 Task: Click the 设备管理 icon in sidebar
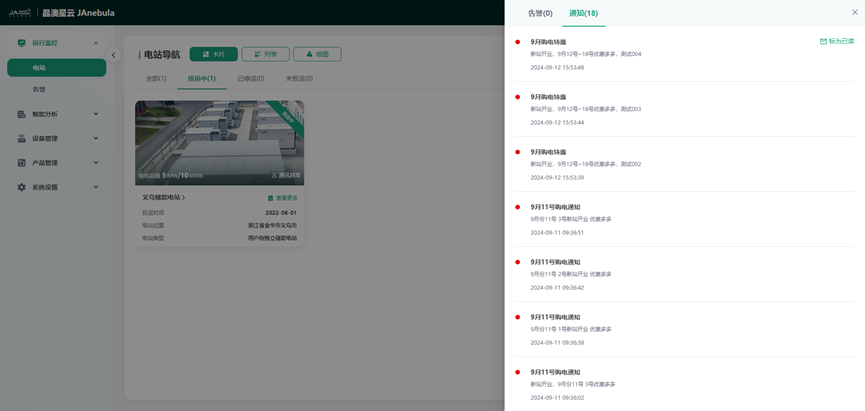coord(22,138)
